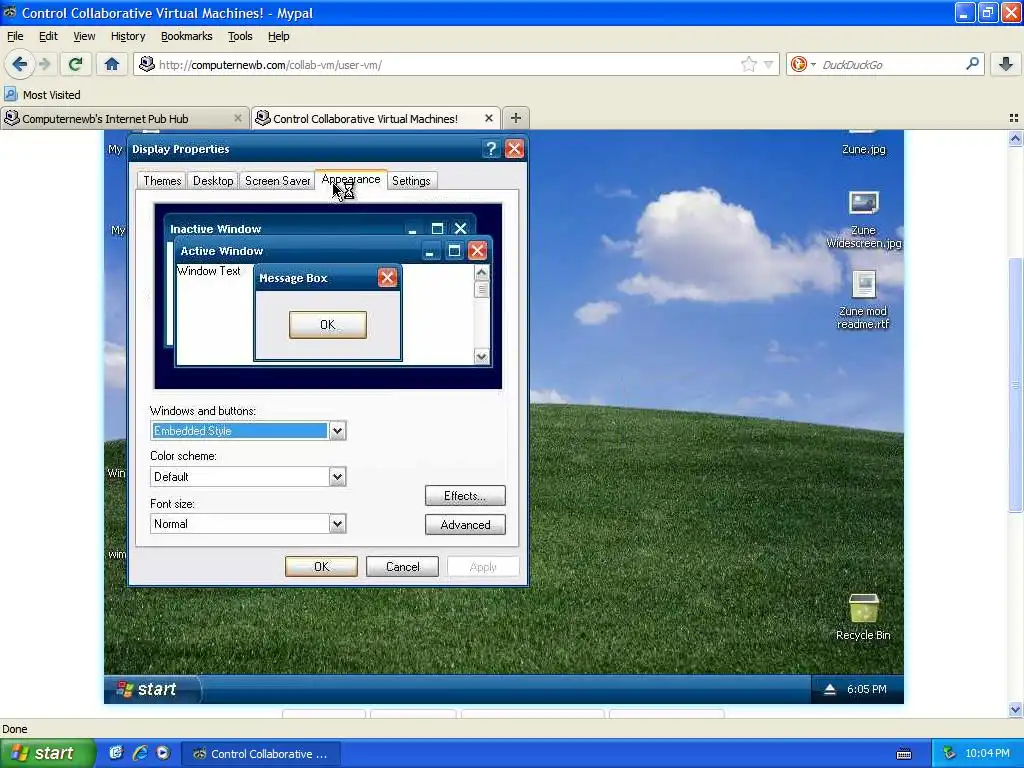Confirm Display Properties with OK button
This screenshot has height=768, width=1024.
coord(321,566)
